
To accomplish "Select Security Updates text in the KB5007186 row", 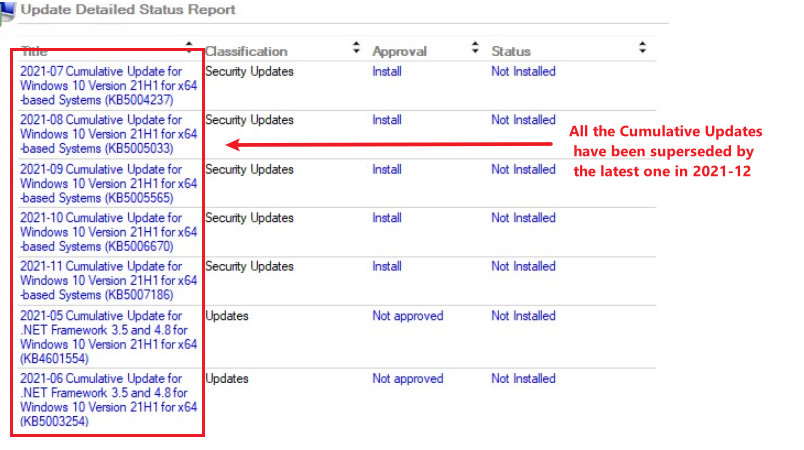I will tap(249, 266).
